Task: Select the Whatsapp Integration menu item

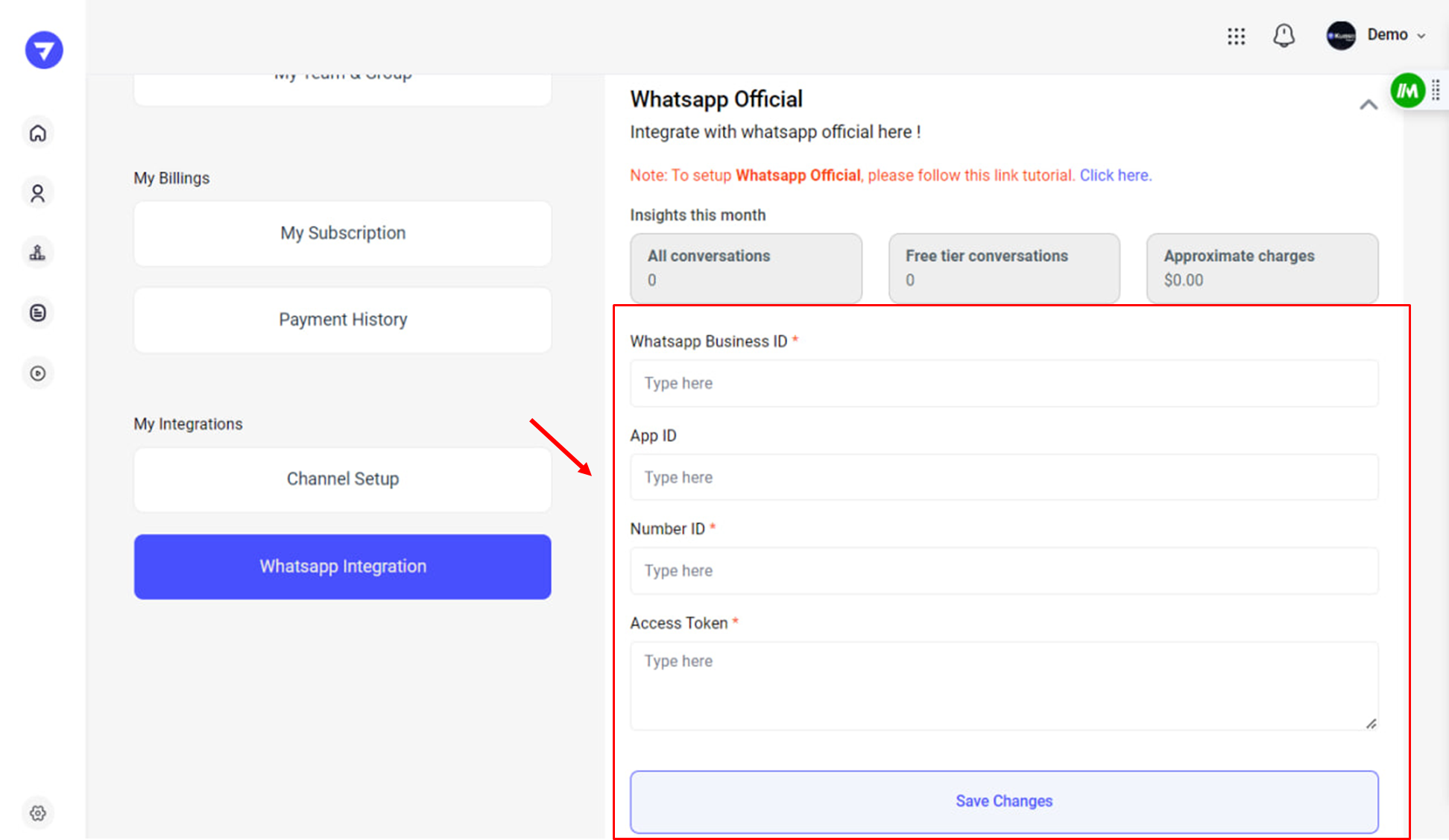Action: pos(343,566)
